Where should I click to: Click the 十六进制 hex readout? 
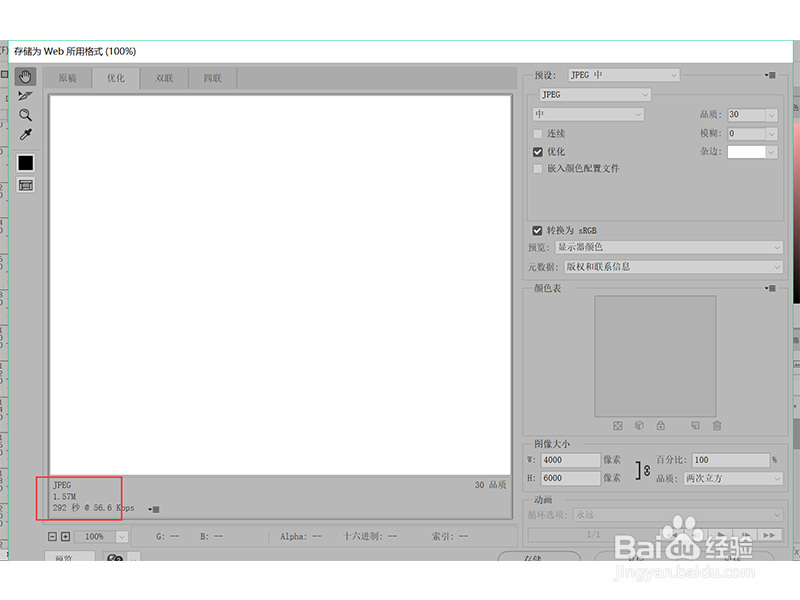pyautogui.click(x=370, y=537)
